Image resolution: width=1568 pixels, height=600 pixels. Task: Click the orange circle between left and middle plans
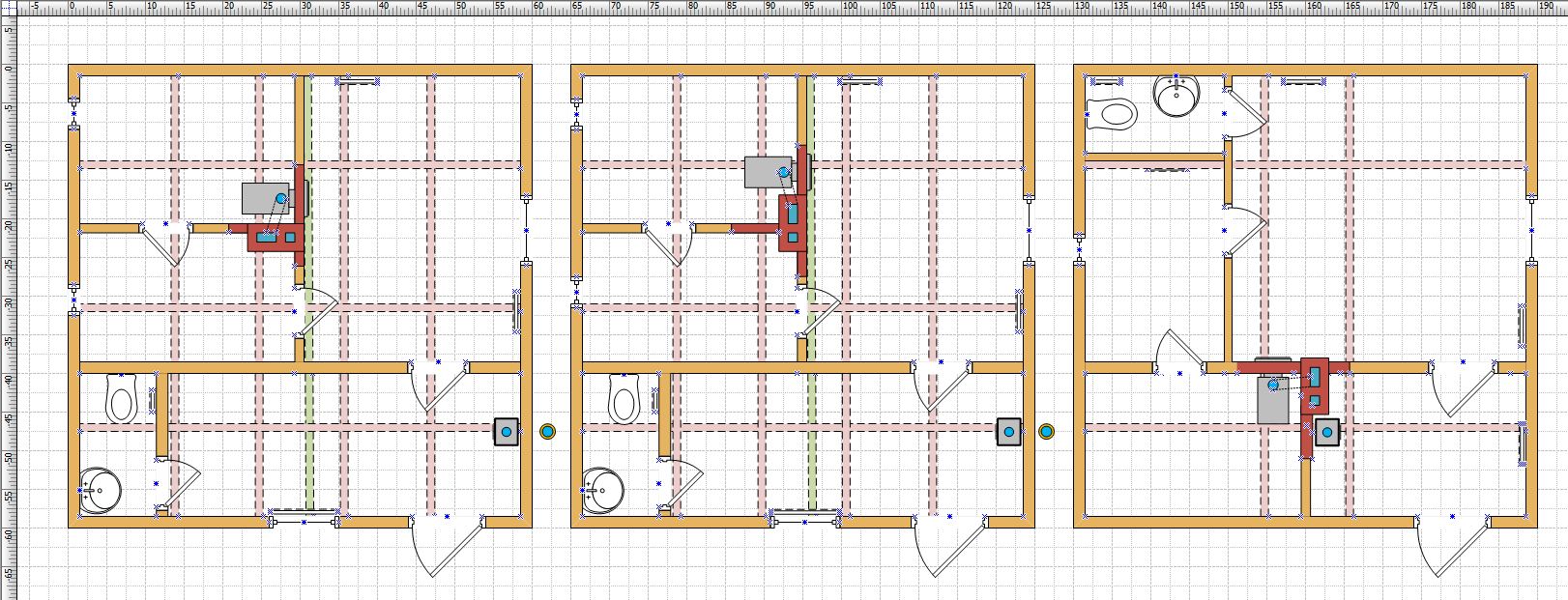pos(548,431)
